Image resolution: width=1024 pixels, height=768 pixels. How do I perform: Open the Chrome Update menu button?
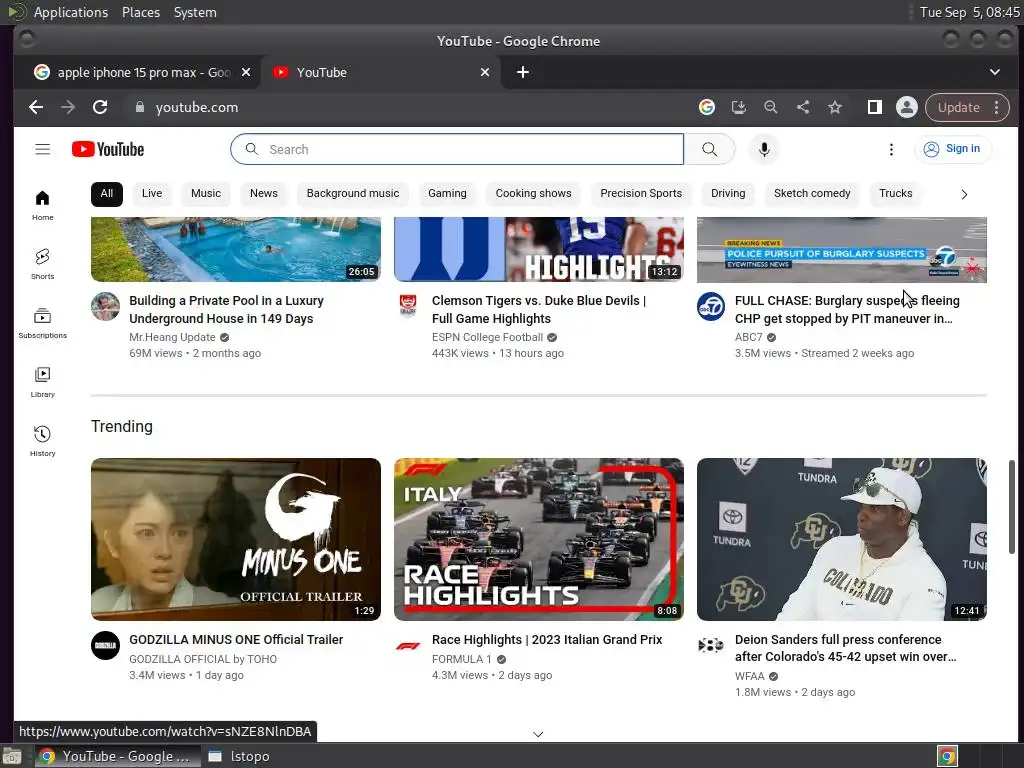click(967, 107)
